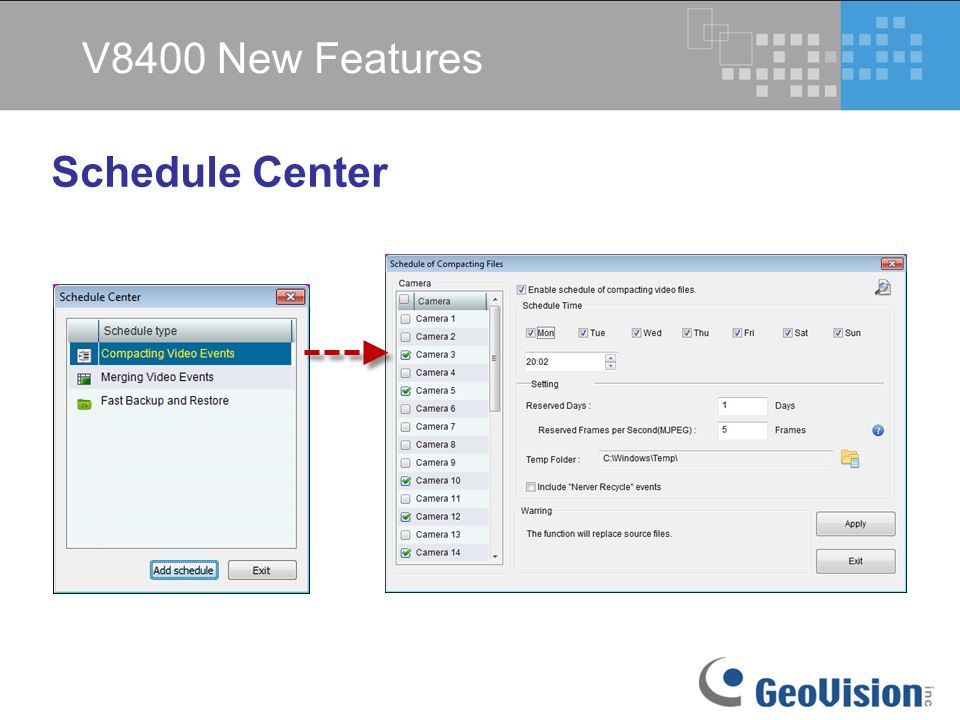Decrease schedule time with down spinner arrow

(x=610, y=366)
